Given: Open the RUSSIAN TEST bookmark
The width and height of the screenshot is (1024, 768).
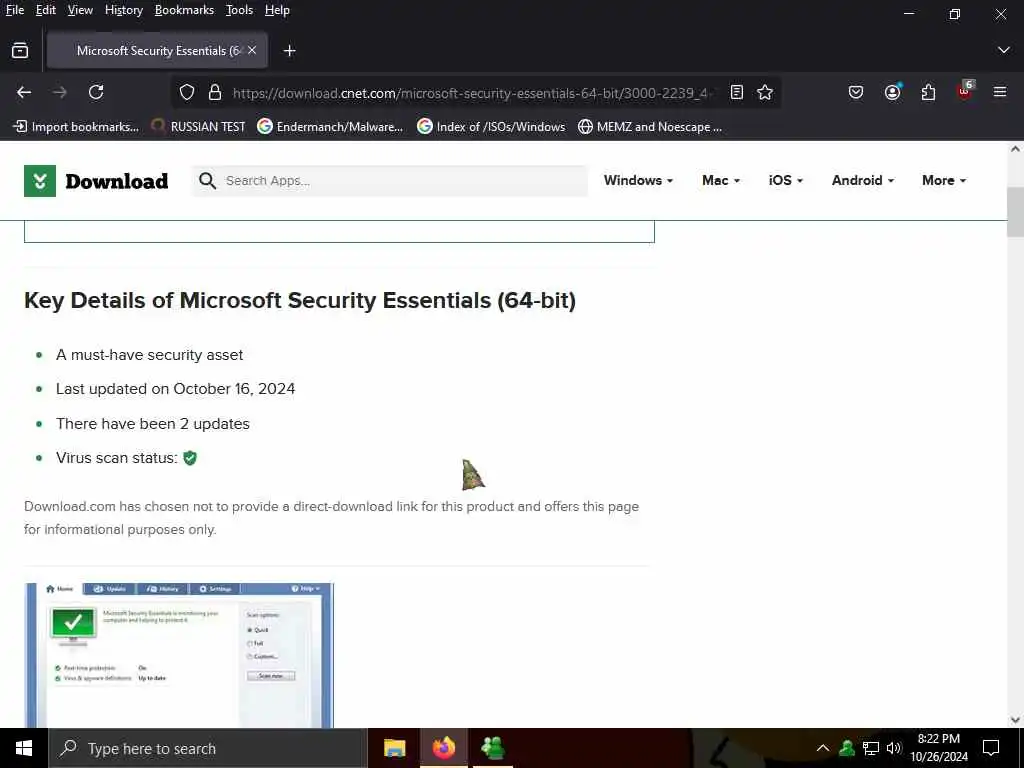Looking at the screenshot, I should [x=198, y=127].
